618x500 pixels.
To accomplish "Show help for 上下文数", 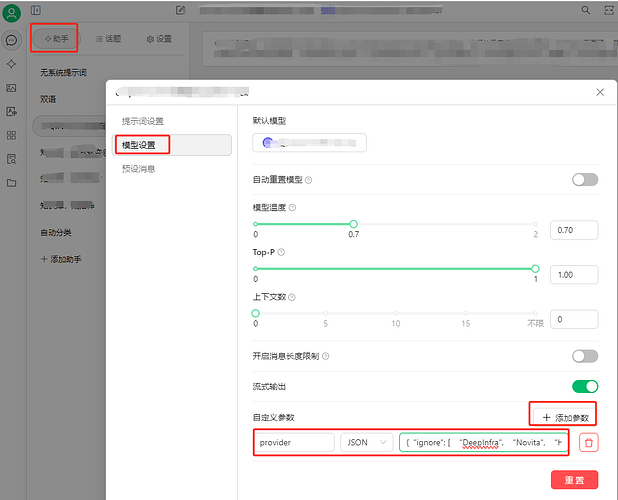I will point(292,297).
